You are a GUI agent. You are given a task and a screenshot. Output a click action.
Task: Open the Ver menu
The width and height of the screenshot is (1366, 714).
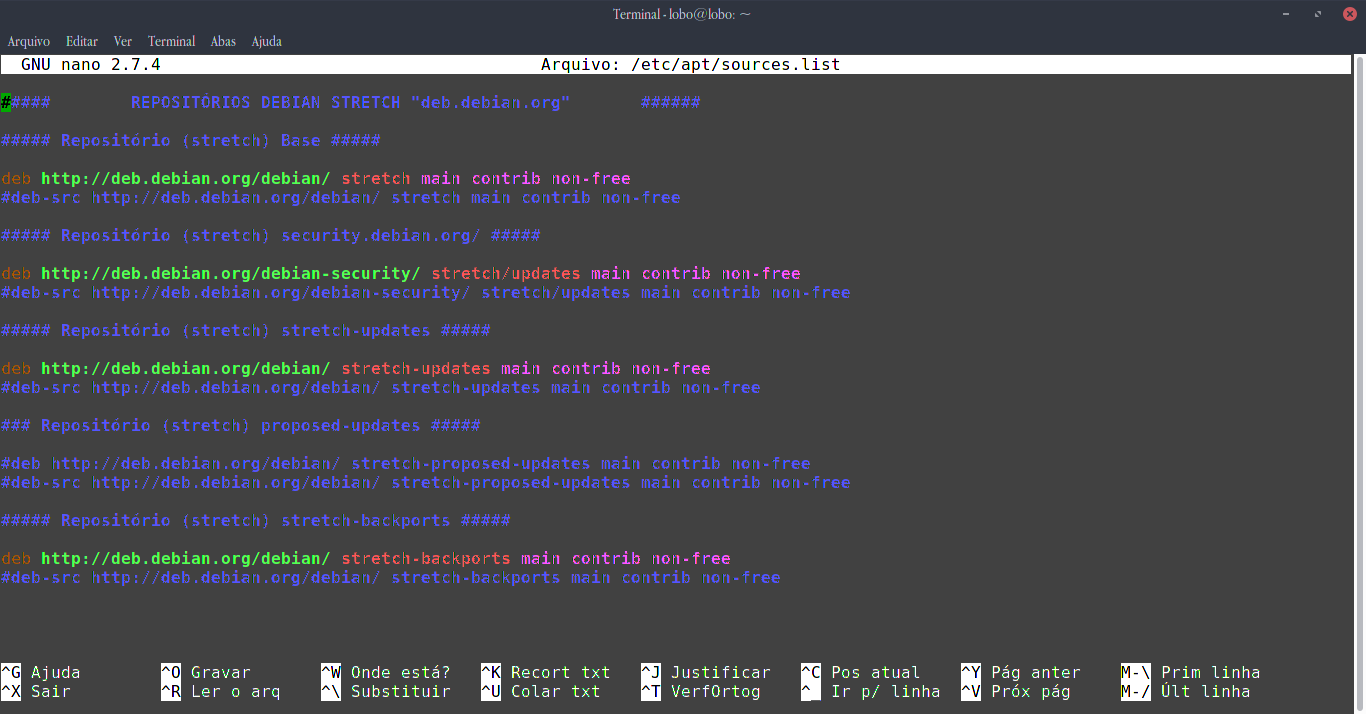(x=122, y=41)
